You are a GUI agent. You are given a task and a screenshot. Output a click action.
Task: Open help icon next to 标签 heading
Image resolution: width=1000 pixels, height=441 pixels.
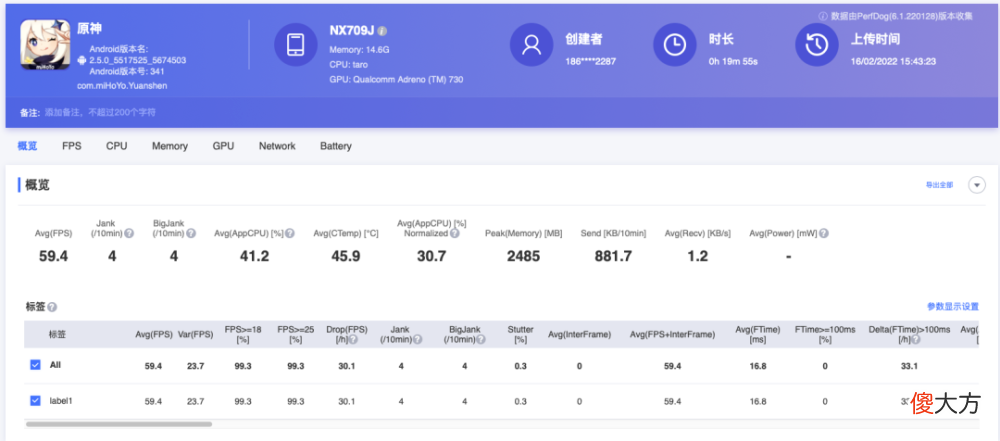[52, 307]
